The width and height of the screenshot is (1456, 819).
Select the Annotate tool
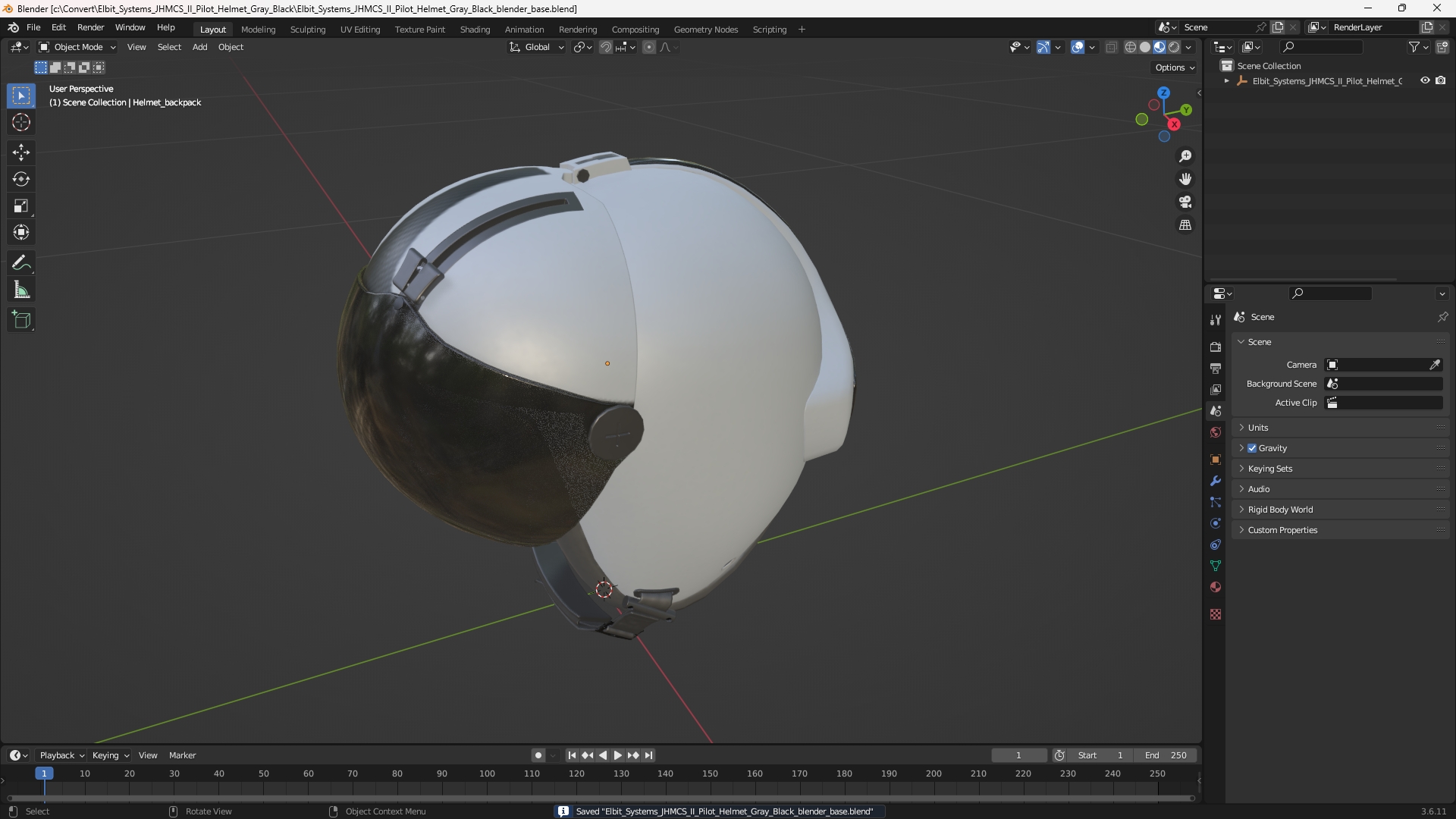click(x=21, y=263)
